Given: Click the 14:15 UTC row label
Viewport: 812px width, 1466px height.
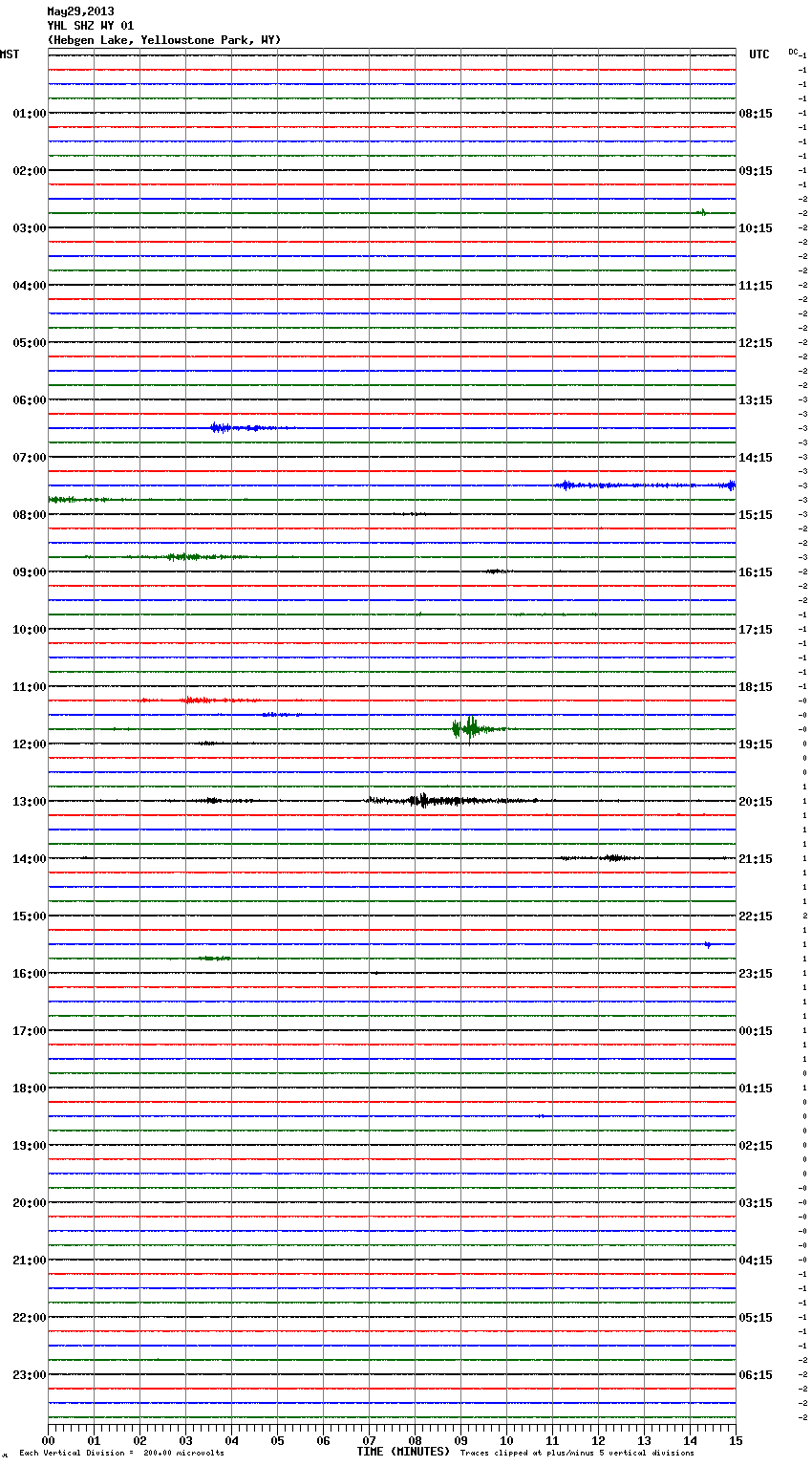Looking at the screenshot, I should point(756,458).
